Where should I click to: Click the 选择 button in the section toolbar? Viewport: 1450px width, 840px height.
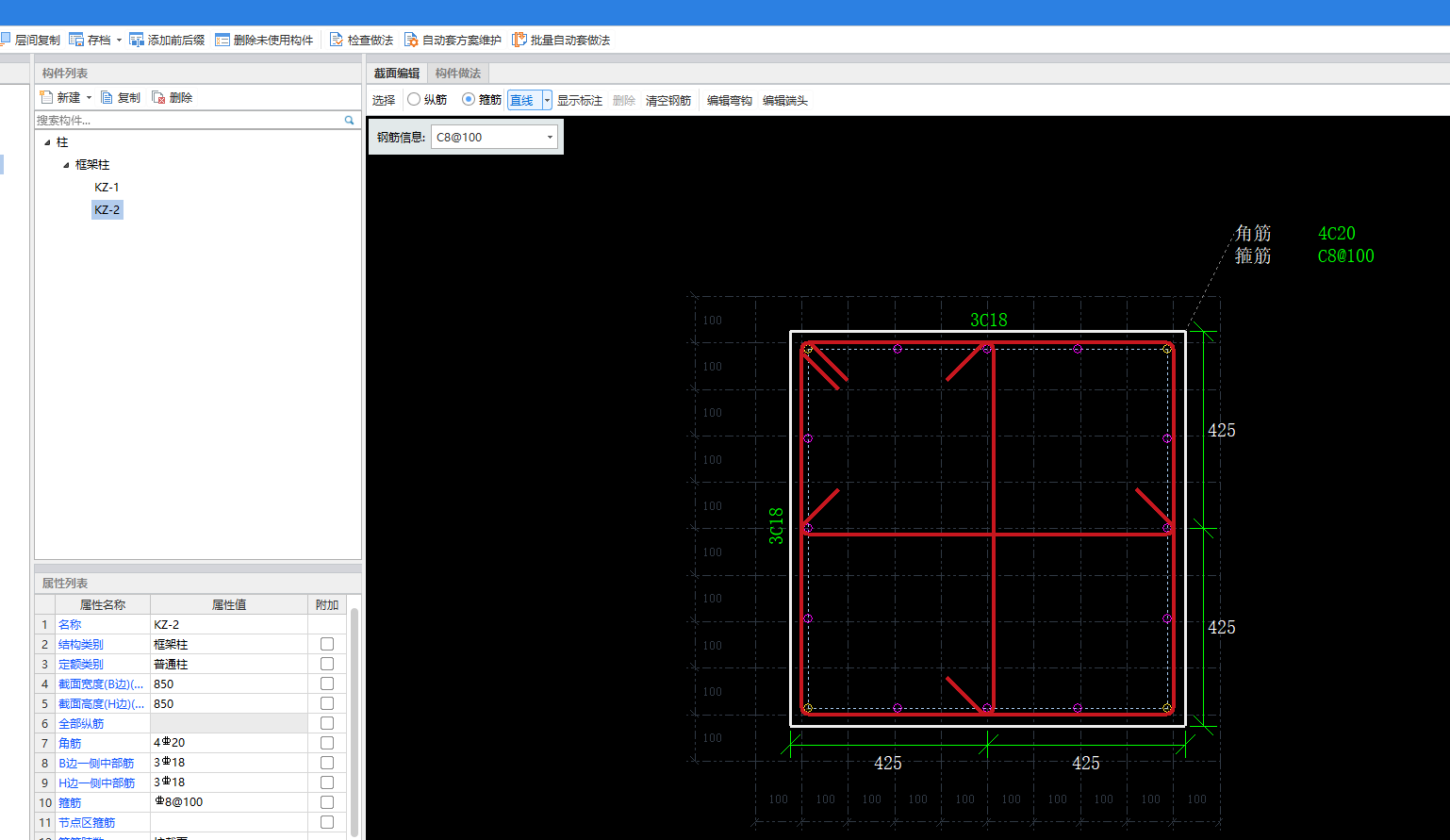click(x=384, y=100)
